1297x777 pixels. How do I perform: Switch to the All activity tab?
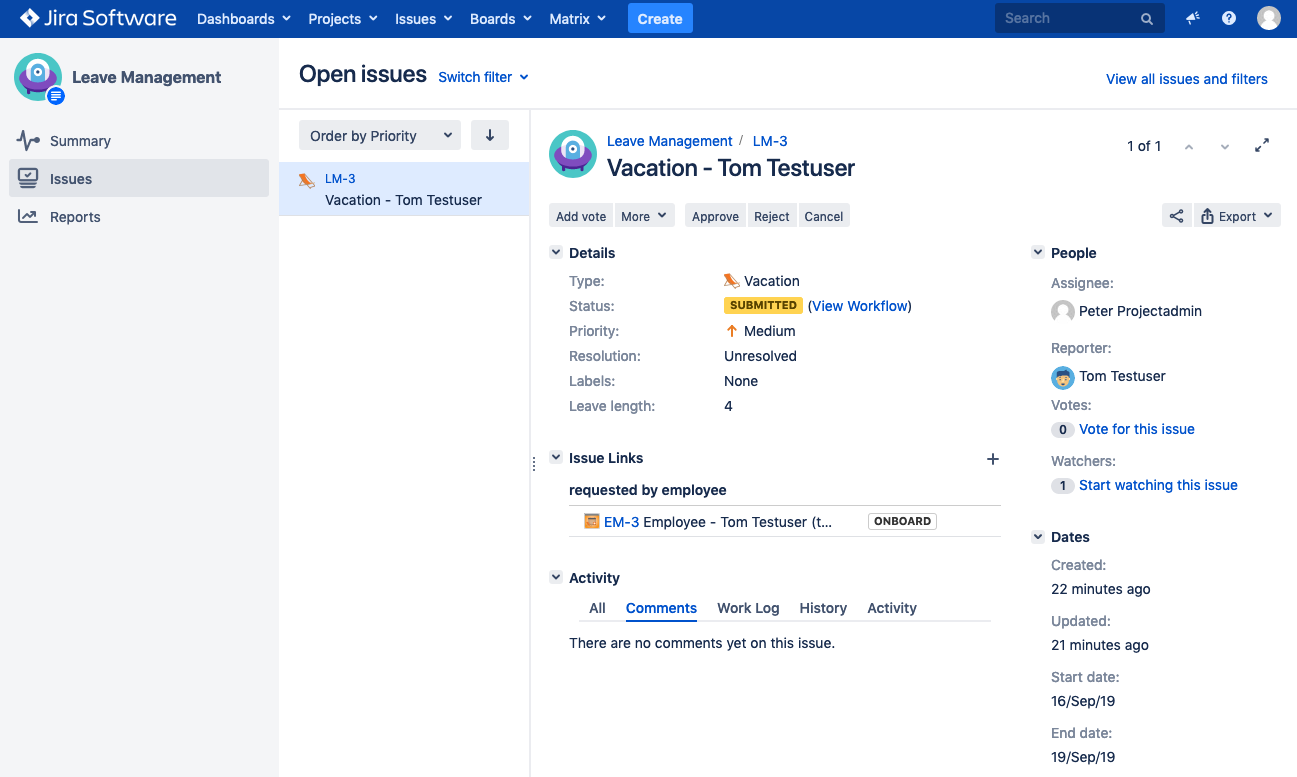(597, 608)
